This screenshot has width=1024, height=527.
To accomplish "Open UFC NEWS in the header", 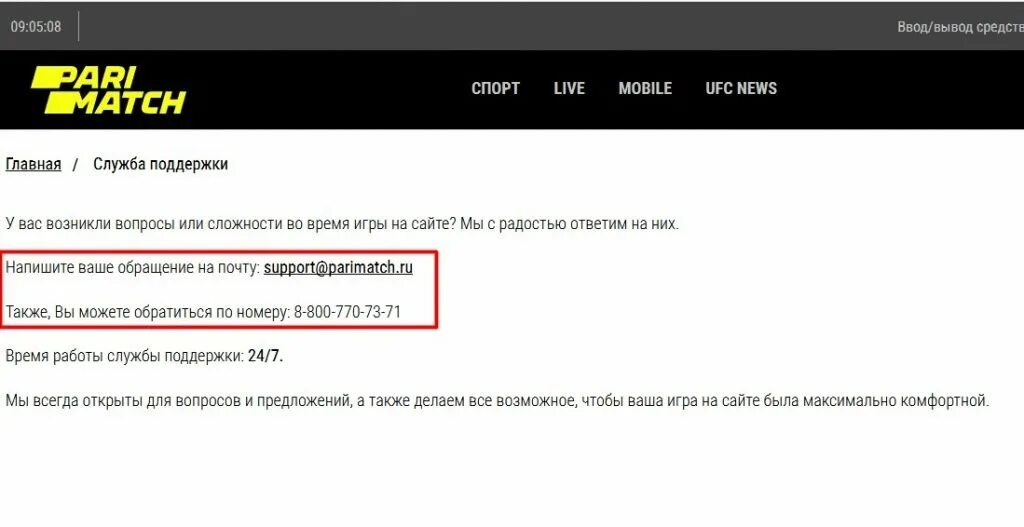I will (741, 88).
